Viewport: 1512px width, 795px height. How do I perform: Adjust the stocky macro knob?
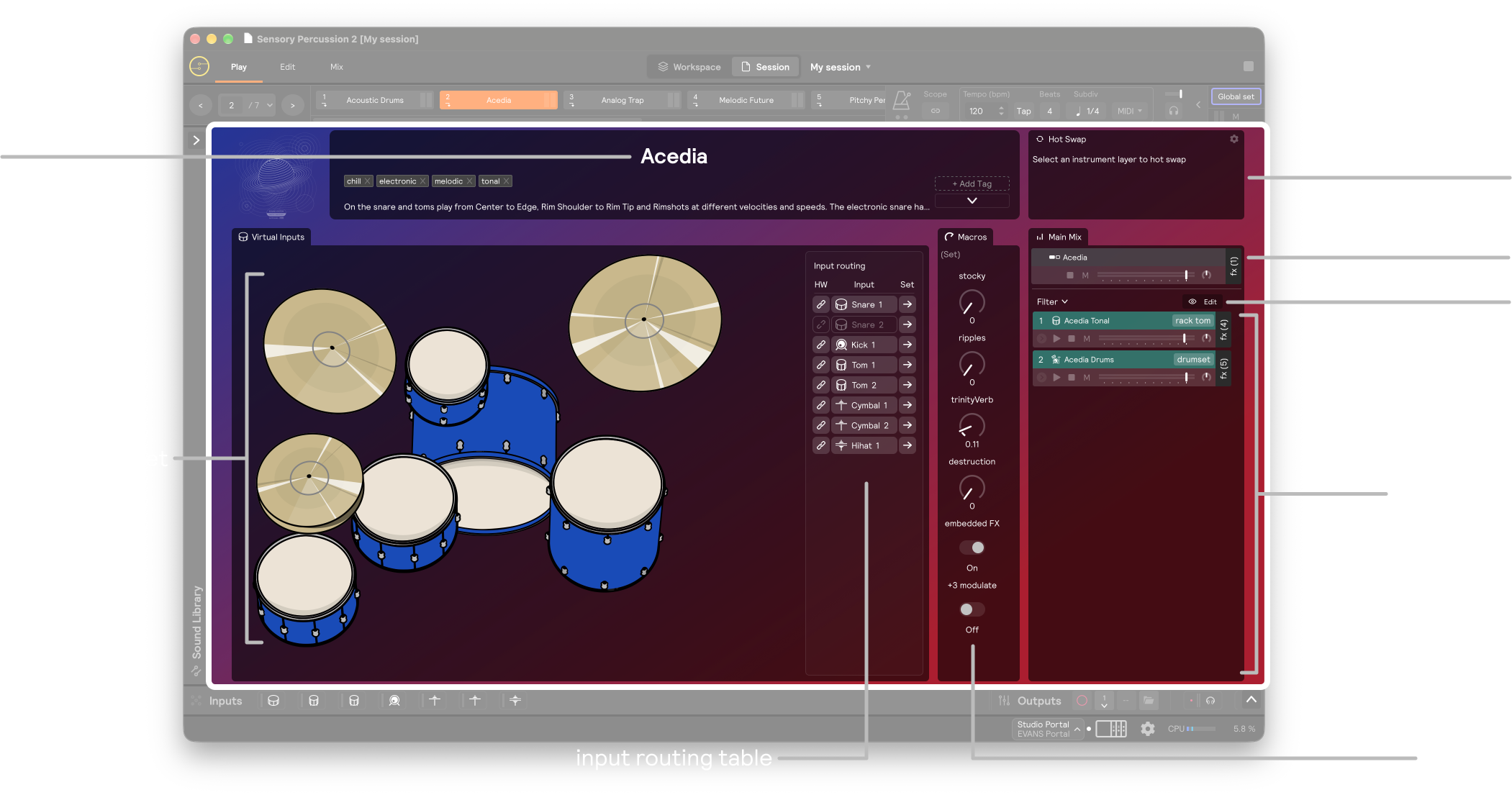(x=972, y=302)
